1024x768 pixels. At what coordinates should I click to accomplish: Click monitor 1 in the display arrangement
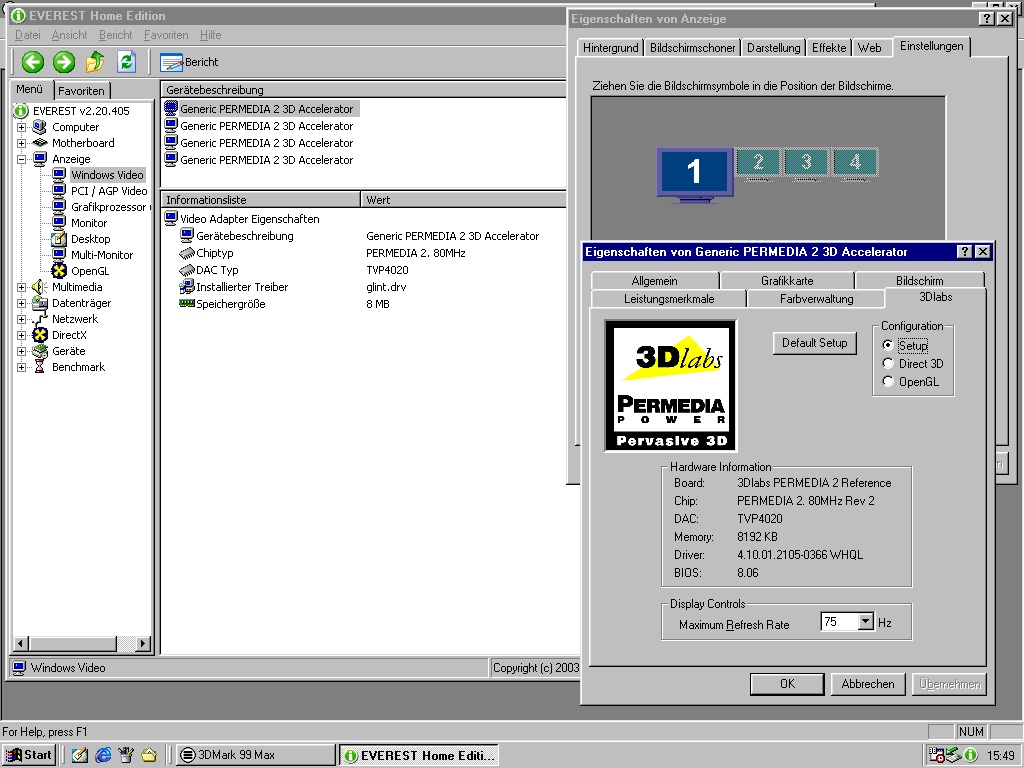point(694,174)
